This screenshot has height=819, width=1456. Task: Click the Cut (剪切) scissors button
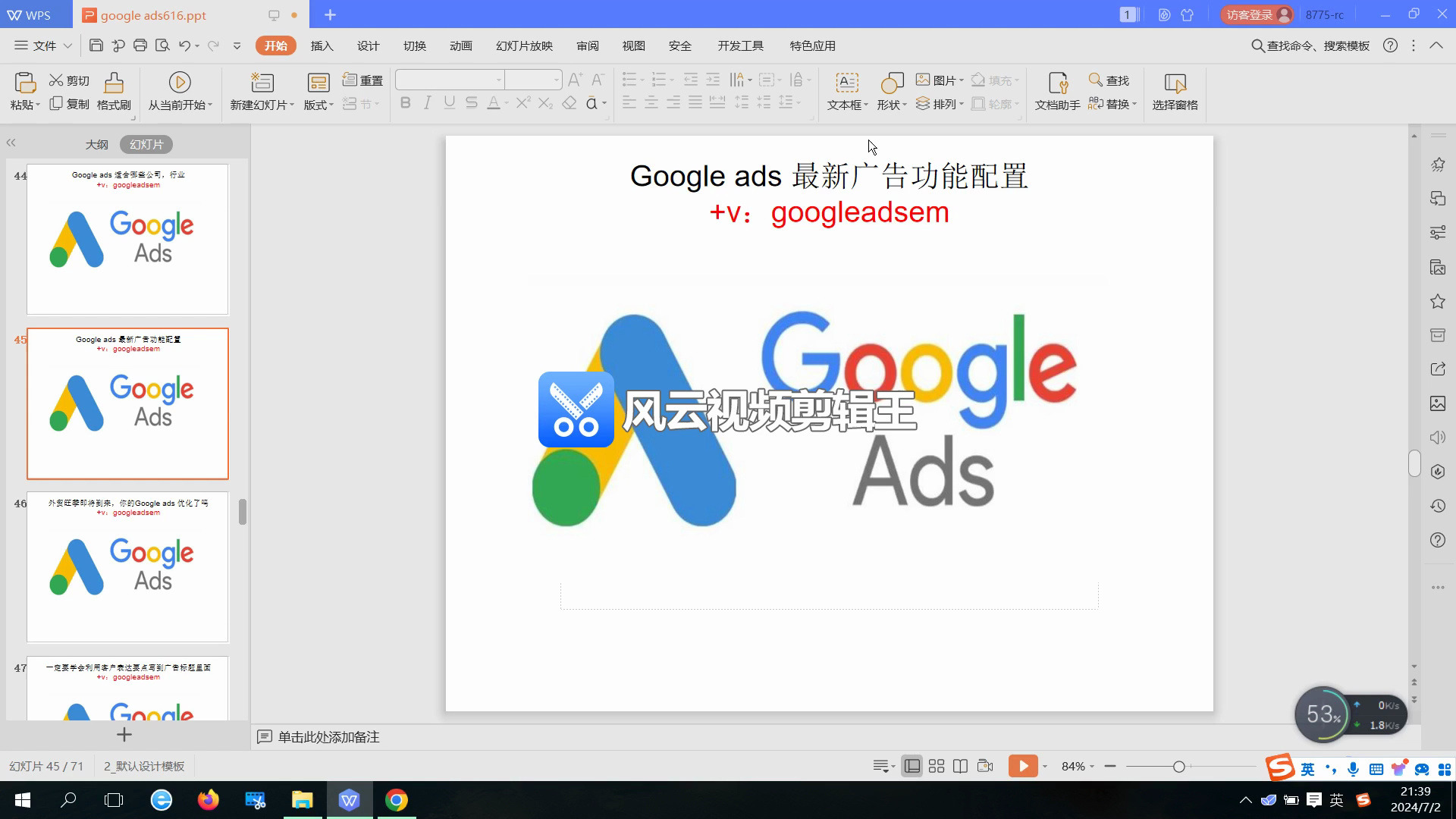[x=69, y=80]
